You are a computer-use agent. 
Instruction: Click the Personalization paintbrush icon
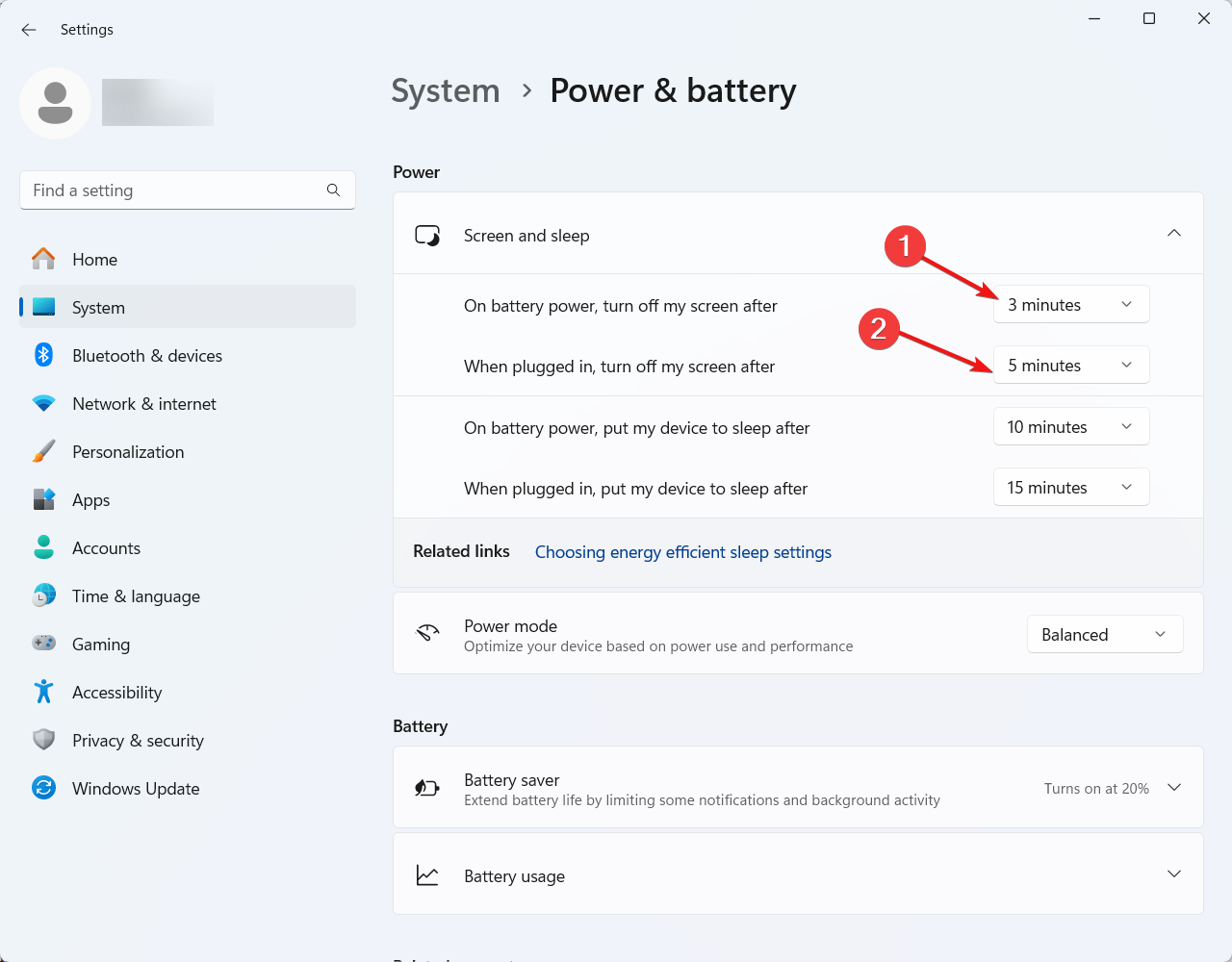click(43, 452)
